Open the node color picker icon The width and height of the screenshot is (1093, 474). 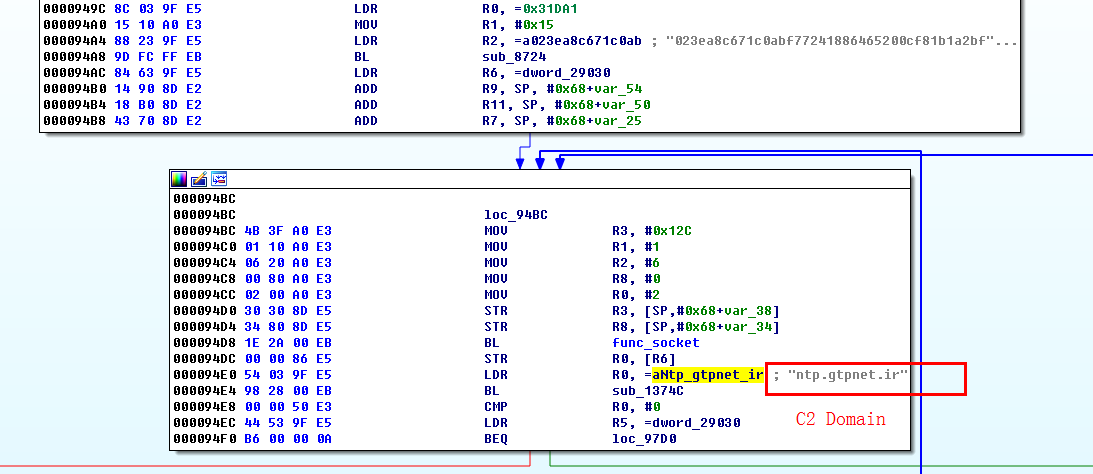pyautogui.click(x=180, y=179)
